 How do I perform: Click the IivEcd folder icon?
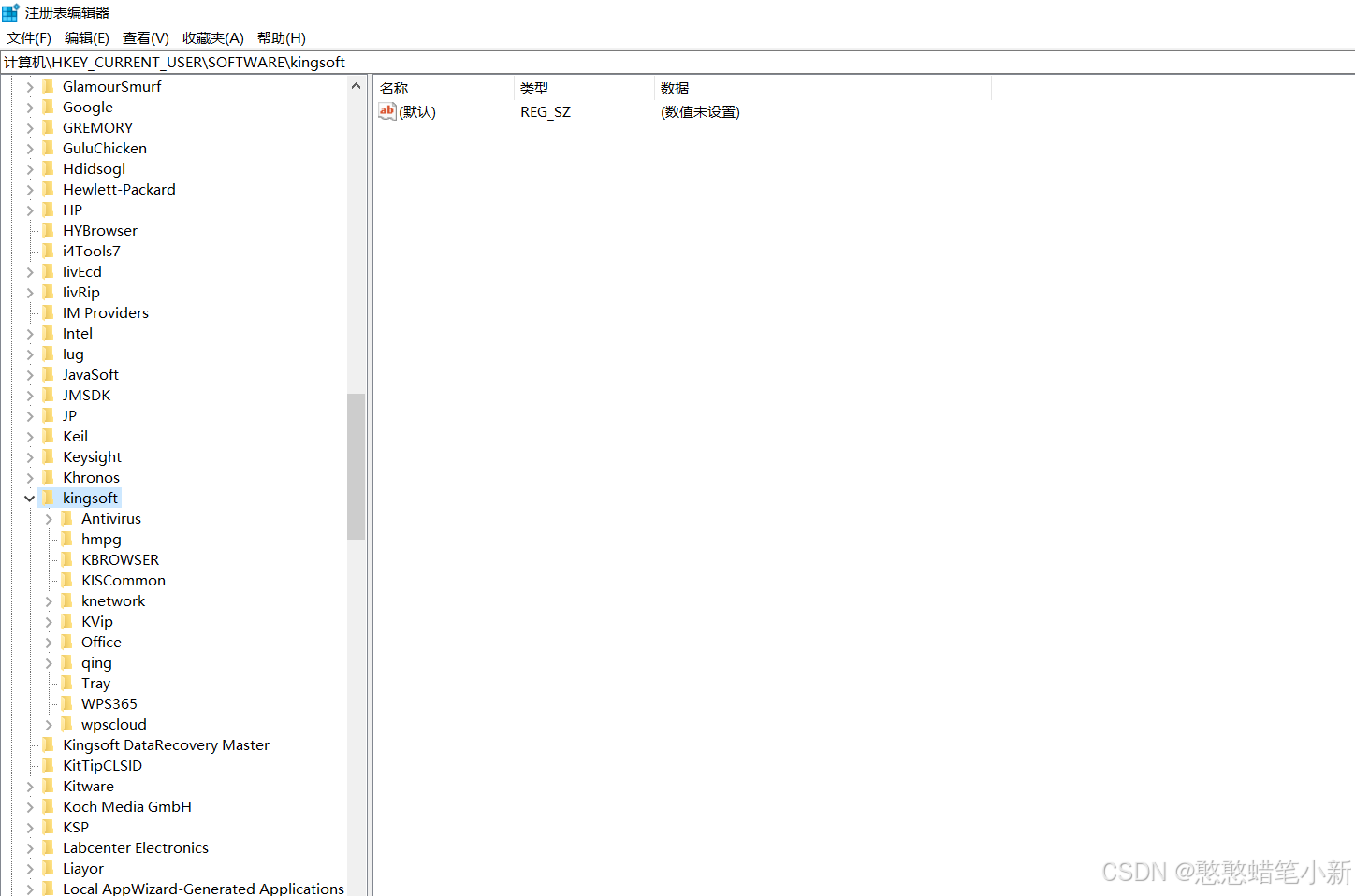[49, 271]
